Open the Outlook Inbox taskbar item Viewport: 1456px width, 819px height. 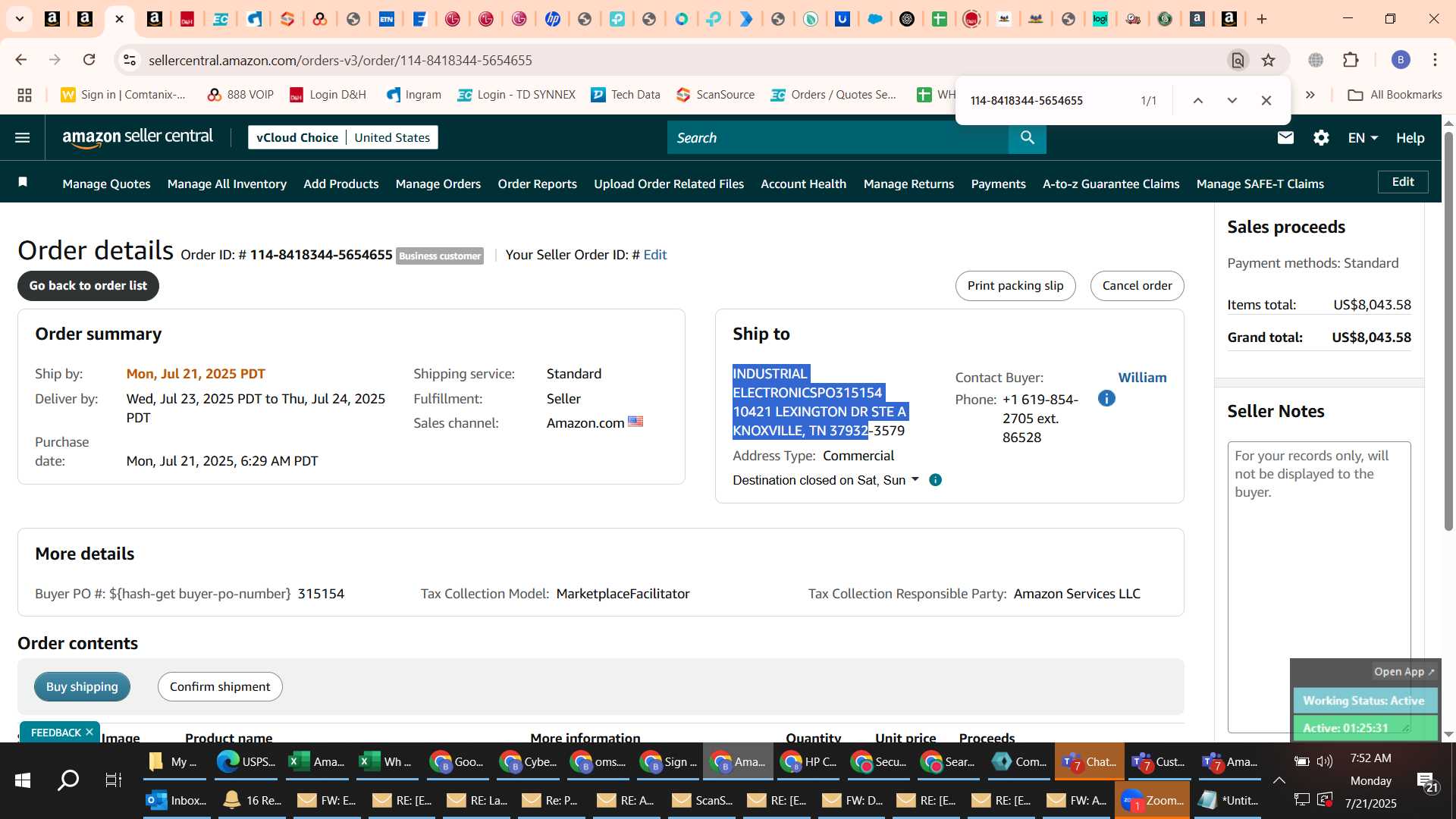pos(176,800)
